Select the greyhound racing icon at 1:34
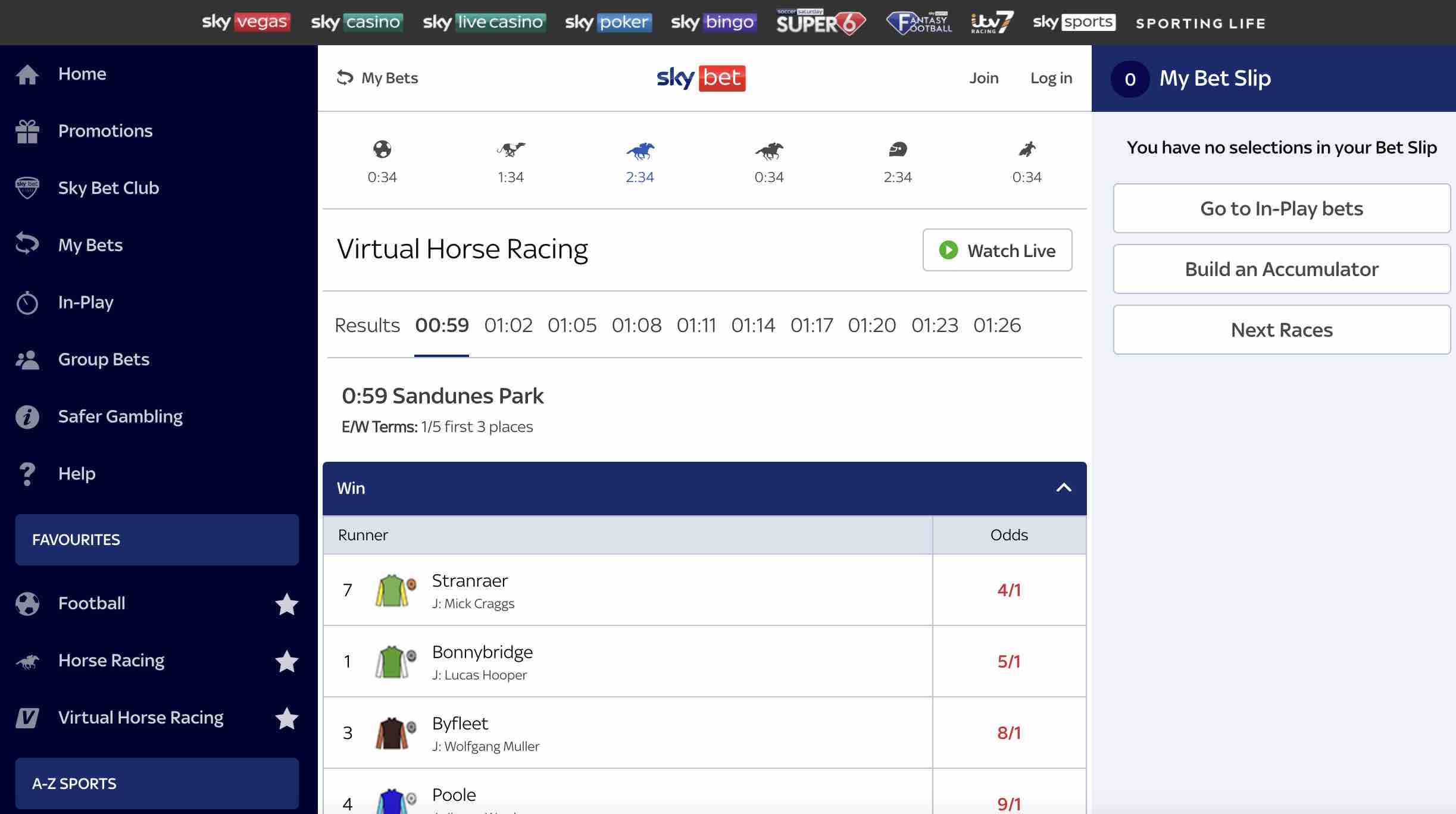1456x814 pixels. click(511, 150)
